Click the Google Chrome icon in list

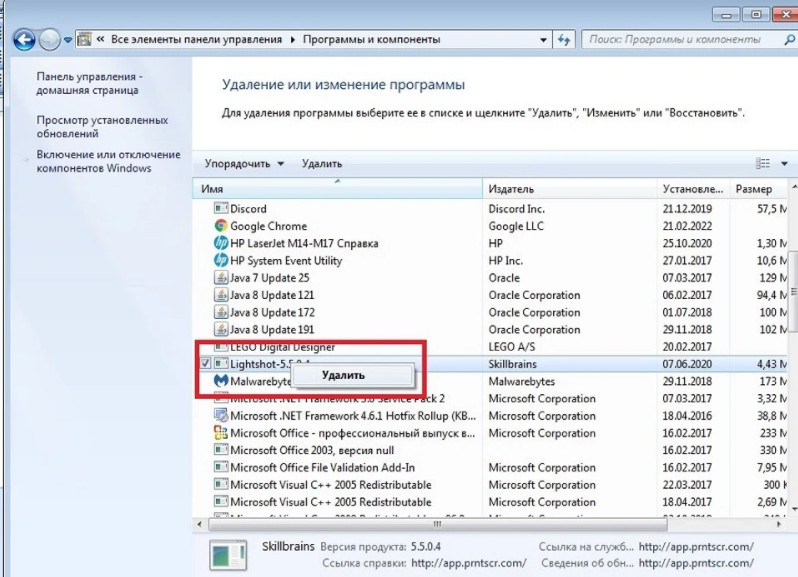(221, 226)
